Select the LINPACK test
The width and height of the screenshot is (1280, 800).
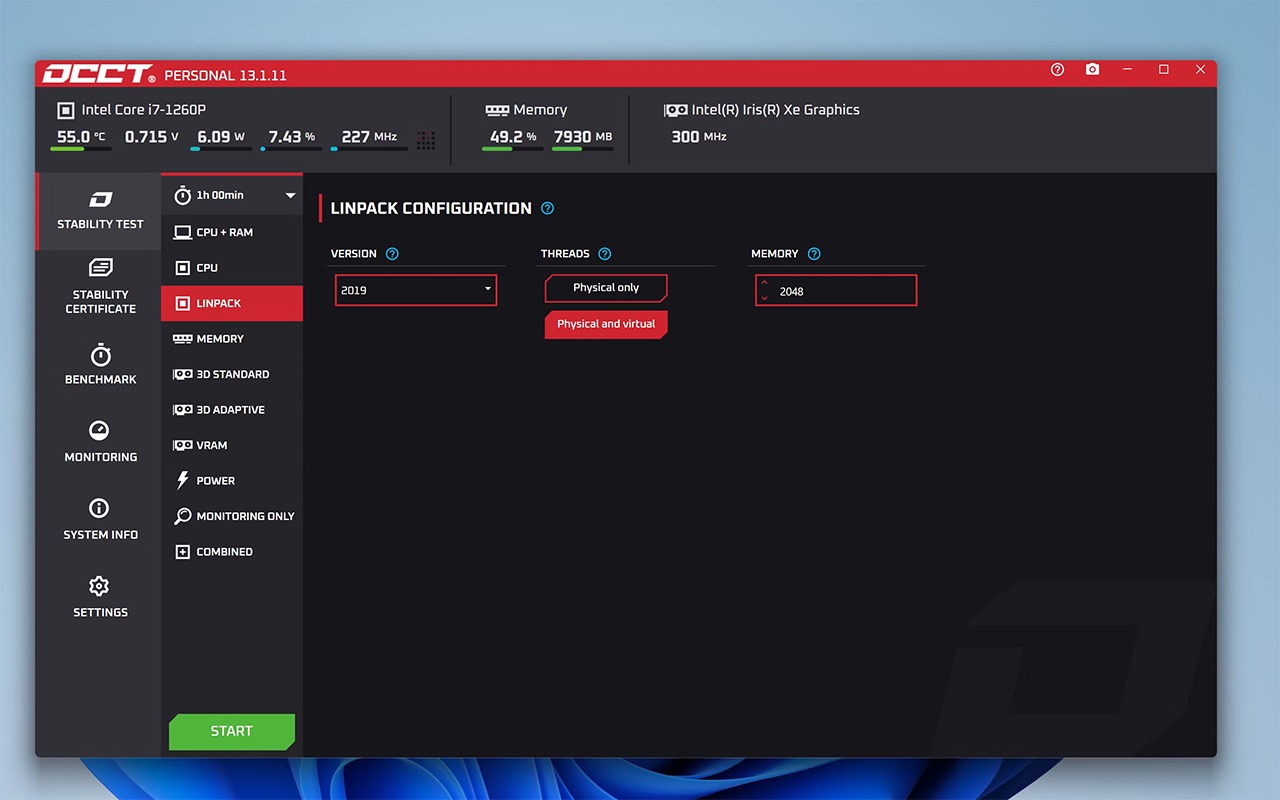(x=232, y=303)
